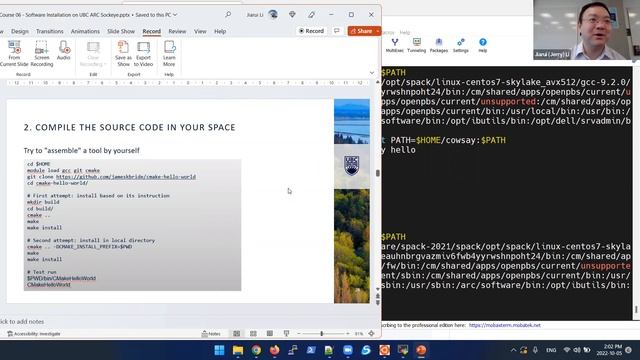640x360 pixels.
Task: Switch to the Animations tab
Action: 85,31
